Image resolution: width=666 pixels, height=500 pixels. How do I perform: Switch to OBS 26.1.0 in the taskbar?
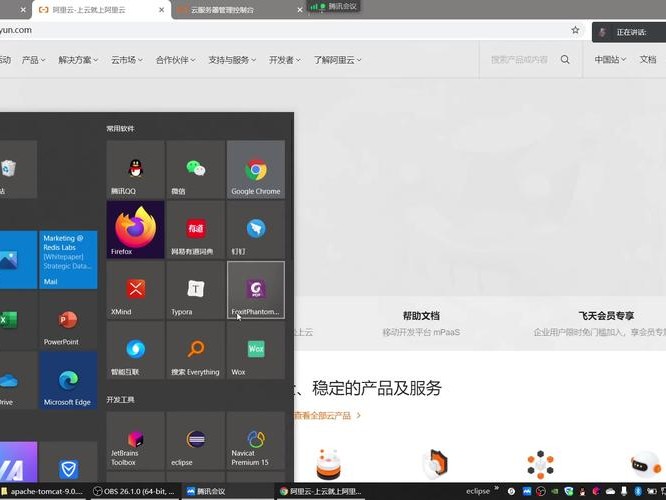pos(135,492)
